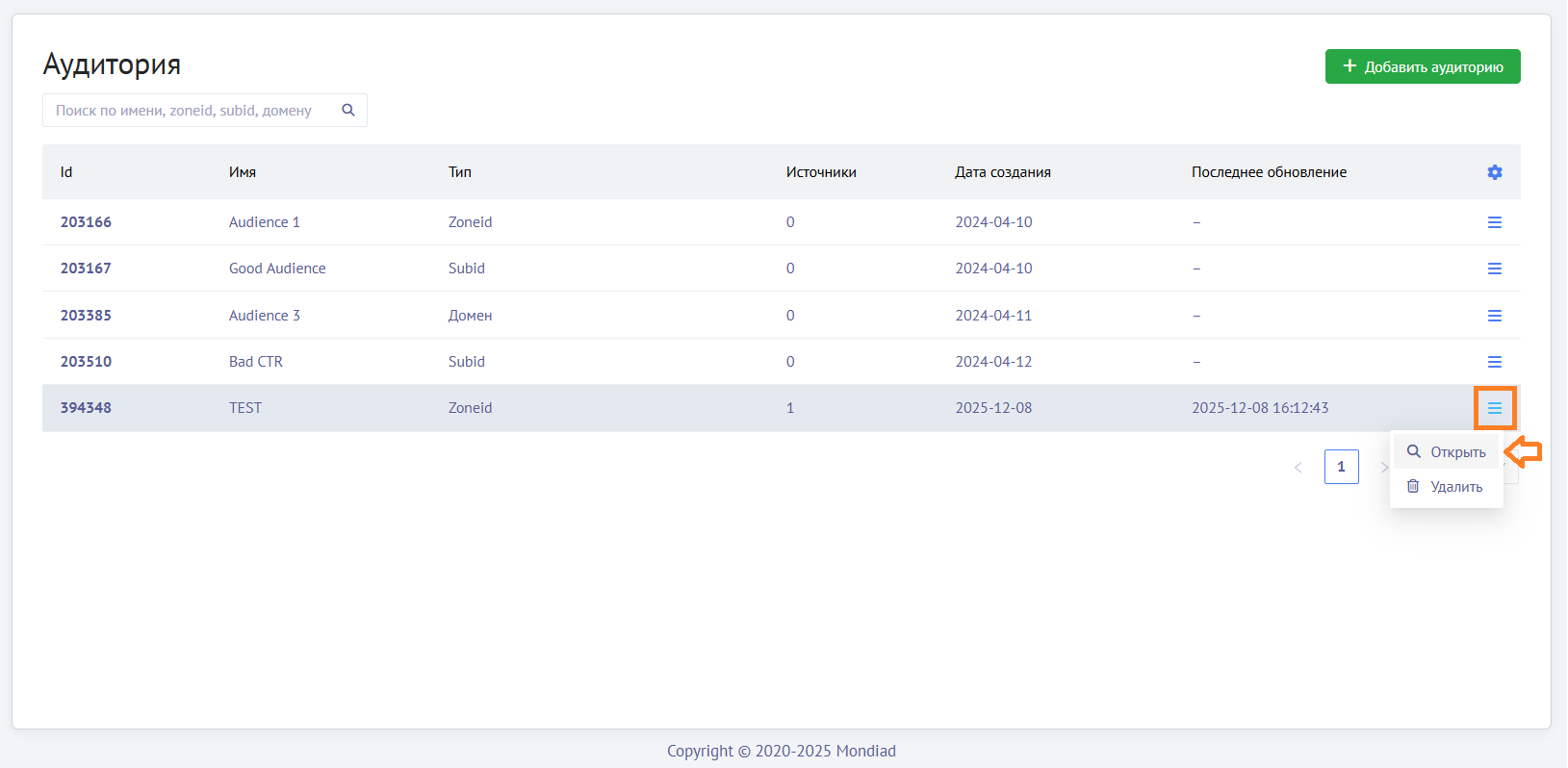
Task: Click the Последнее обновление column header
Action: point(1269,172)
